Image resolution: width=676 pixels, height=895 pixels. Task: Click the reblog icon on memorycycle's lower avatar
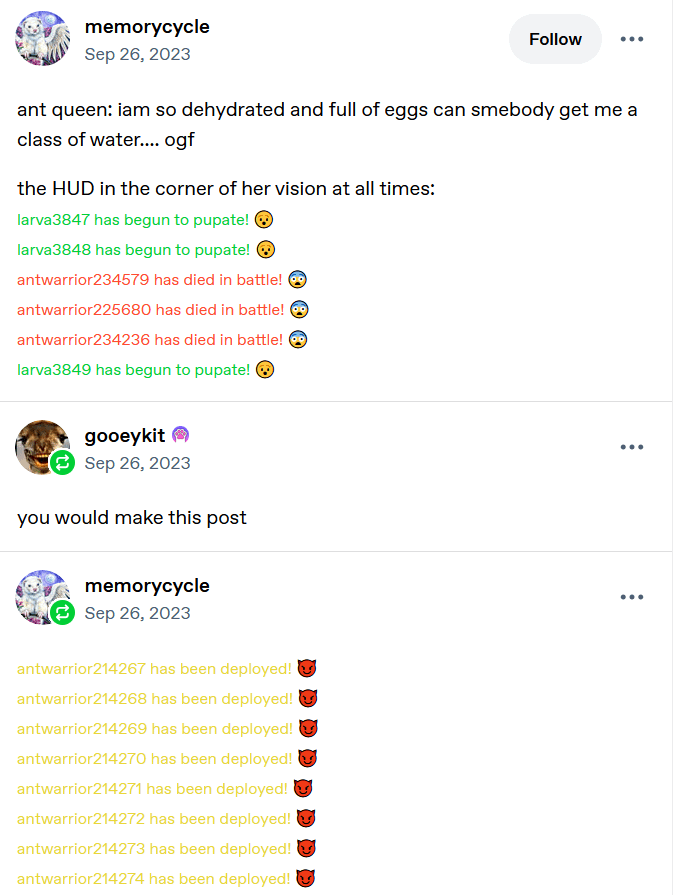[62, 612]
